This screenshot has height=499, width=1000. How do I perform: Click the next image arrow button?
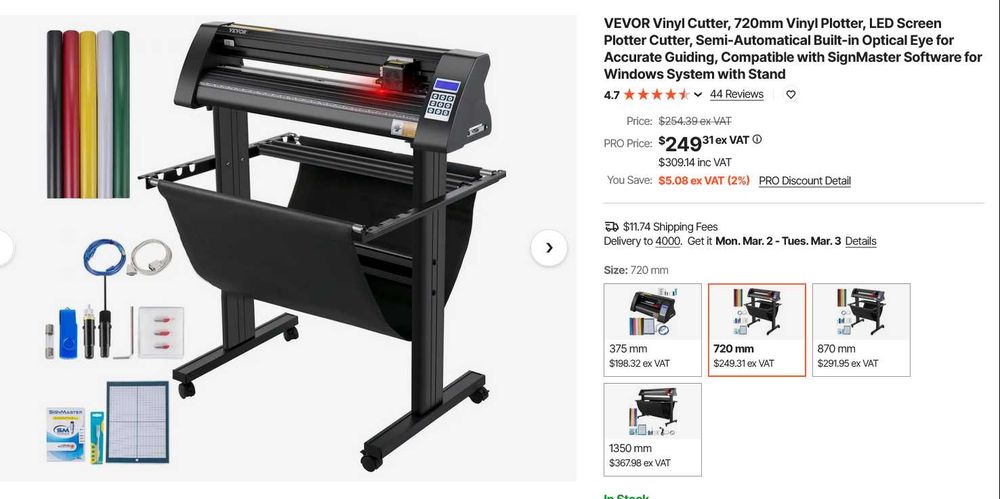[x=549, y=248]
